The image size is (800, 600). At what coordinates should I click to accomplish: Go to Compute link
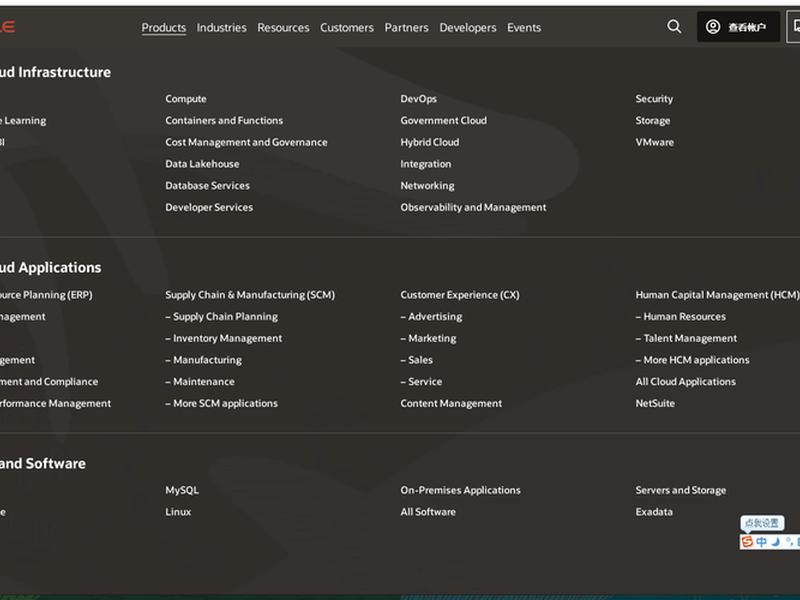(186, 99)
